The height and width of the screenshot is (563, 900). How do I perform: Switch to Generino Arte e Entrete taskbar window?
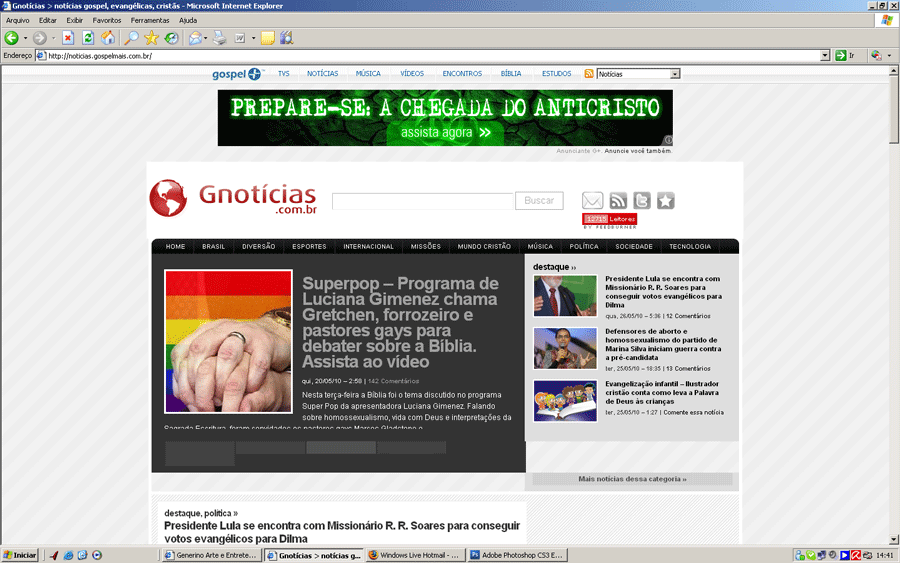[211, 555]
